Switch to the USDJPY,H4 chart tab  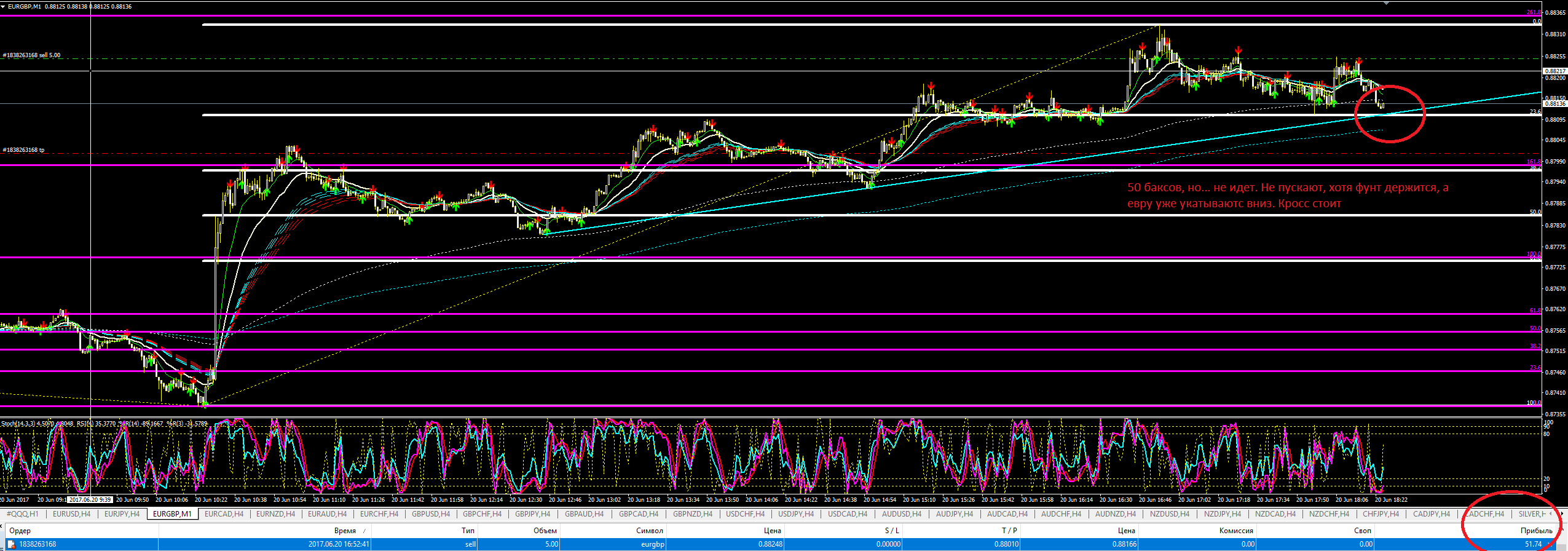point(795,514)
